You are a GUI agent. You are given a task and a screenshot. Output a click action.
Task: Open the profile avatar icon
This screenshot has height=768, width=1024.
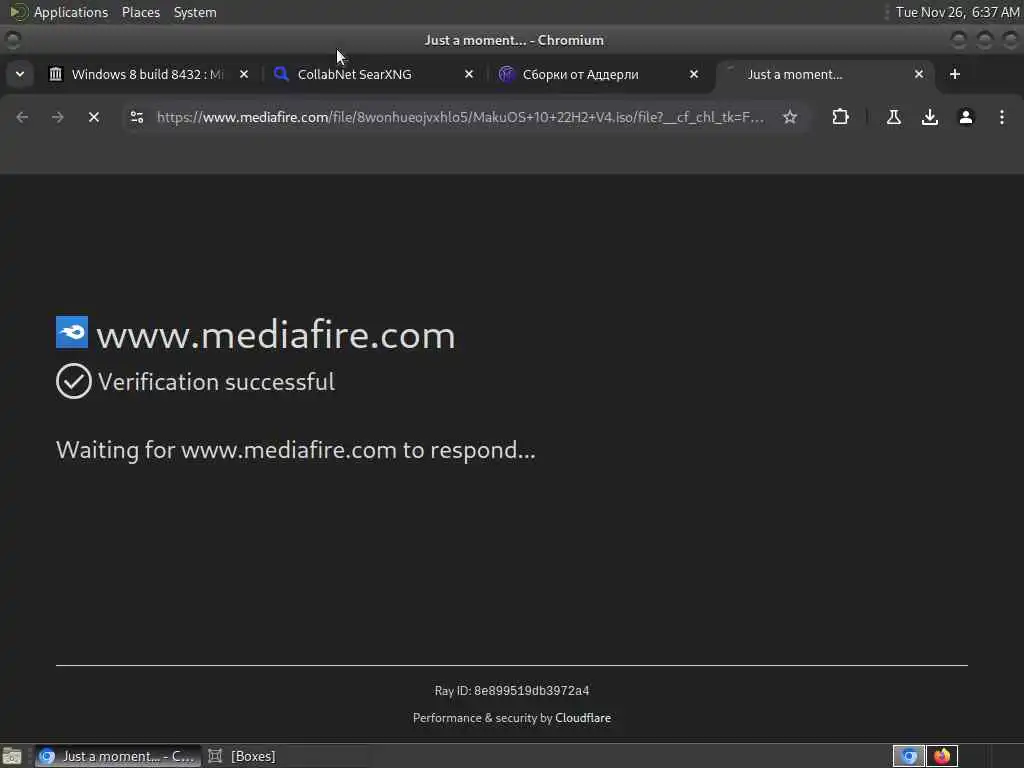pos(966,117)
